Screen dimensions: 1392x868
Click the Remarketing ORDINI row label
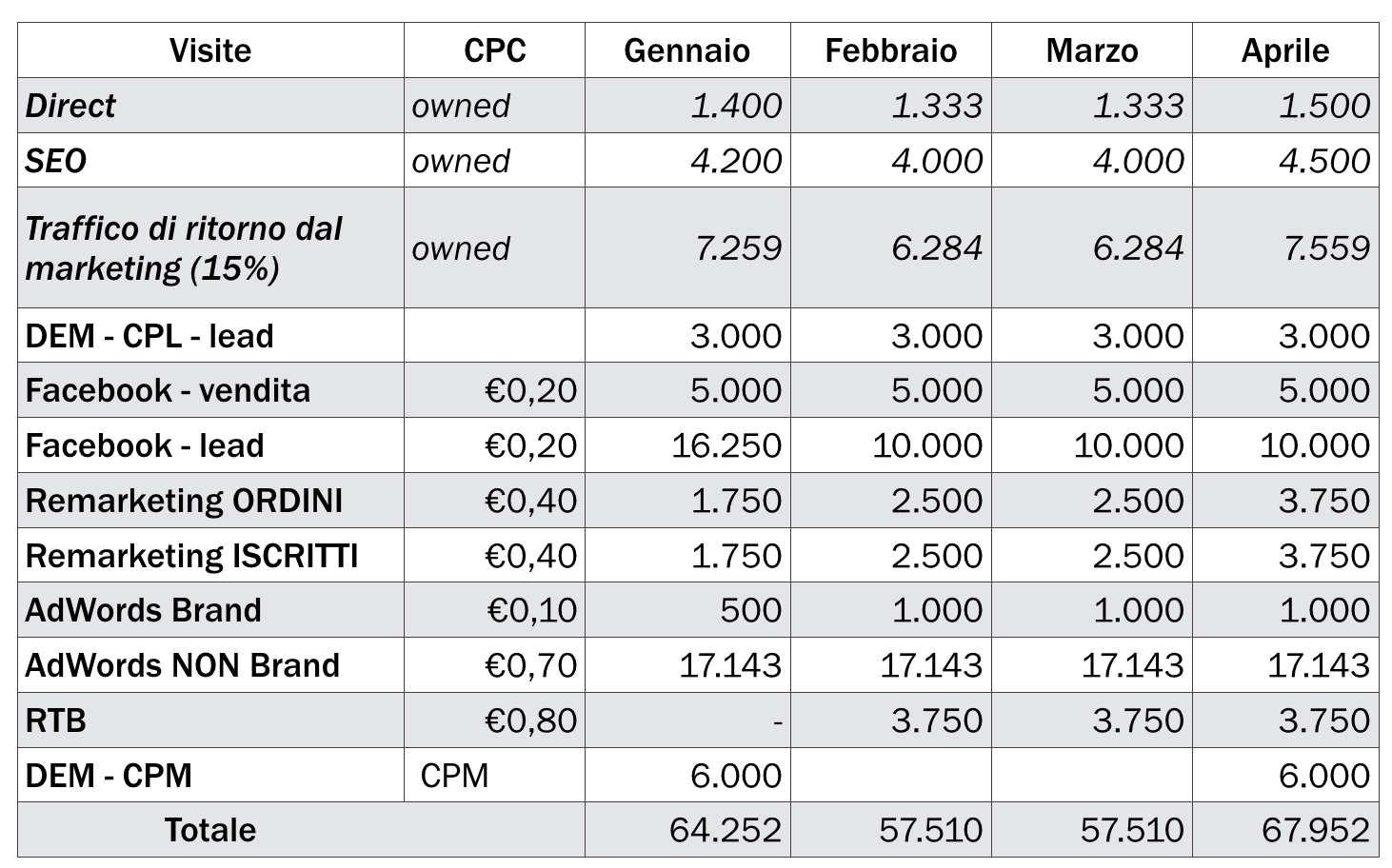point(184,501)
